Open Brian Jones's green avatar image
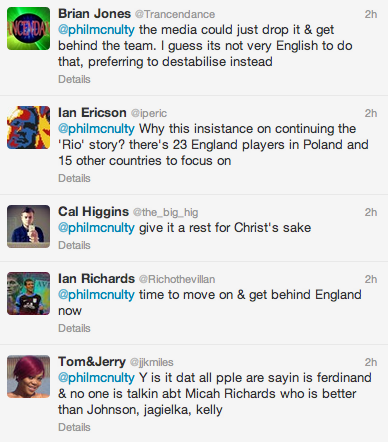The image size is (388, 442). click(28, 29)
